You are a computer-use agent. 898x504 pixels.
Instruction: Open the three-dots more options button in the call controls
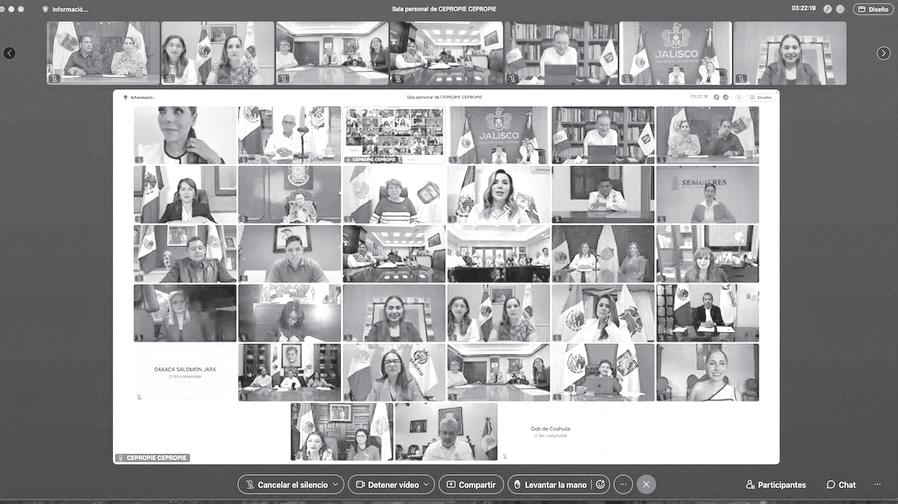(623, 485)
